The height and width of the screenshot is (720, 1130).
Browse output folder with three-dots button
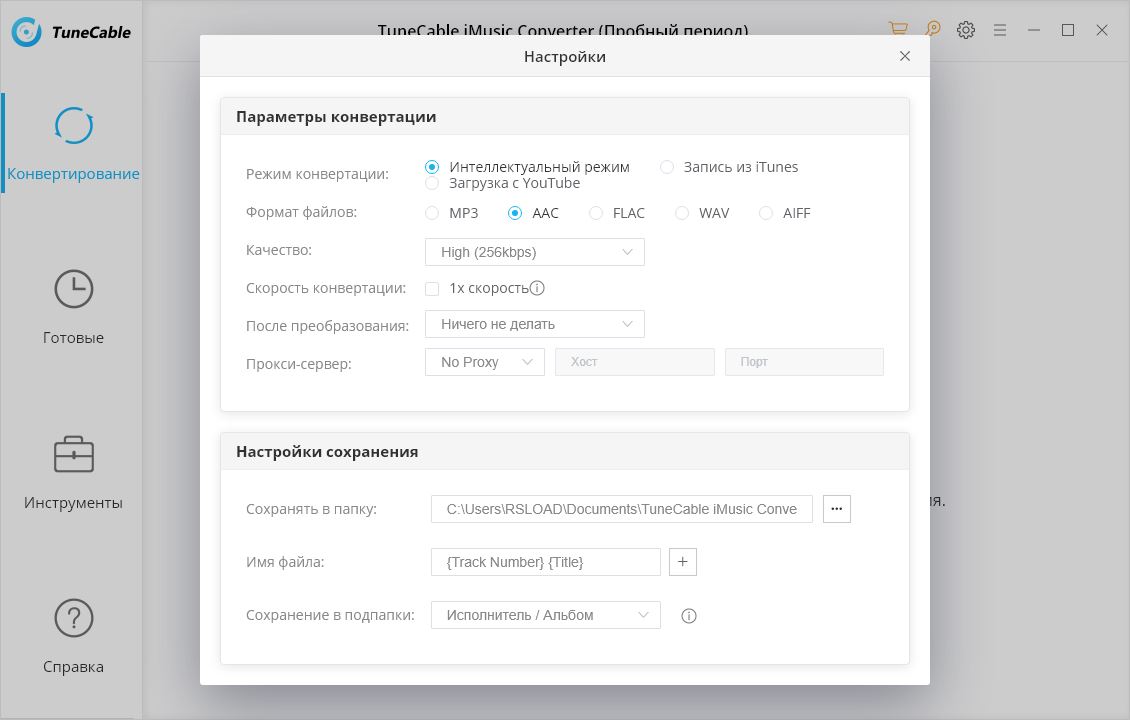[x=837, y=509]
